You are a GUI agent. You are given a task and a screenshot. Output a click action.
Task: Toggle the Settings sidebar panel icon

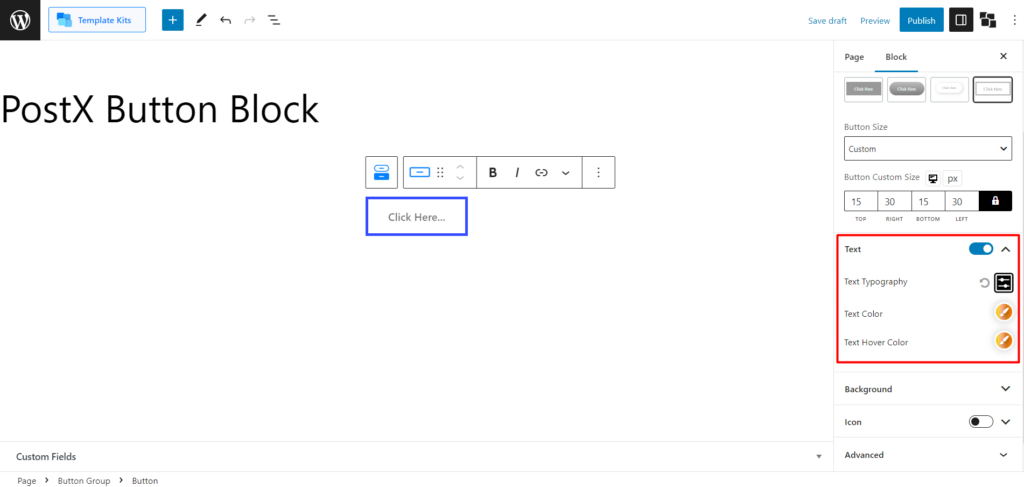pos(961,20)
